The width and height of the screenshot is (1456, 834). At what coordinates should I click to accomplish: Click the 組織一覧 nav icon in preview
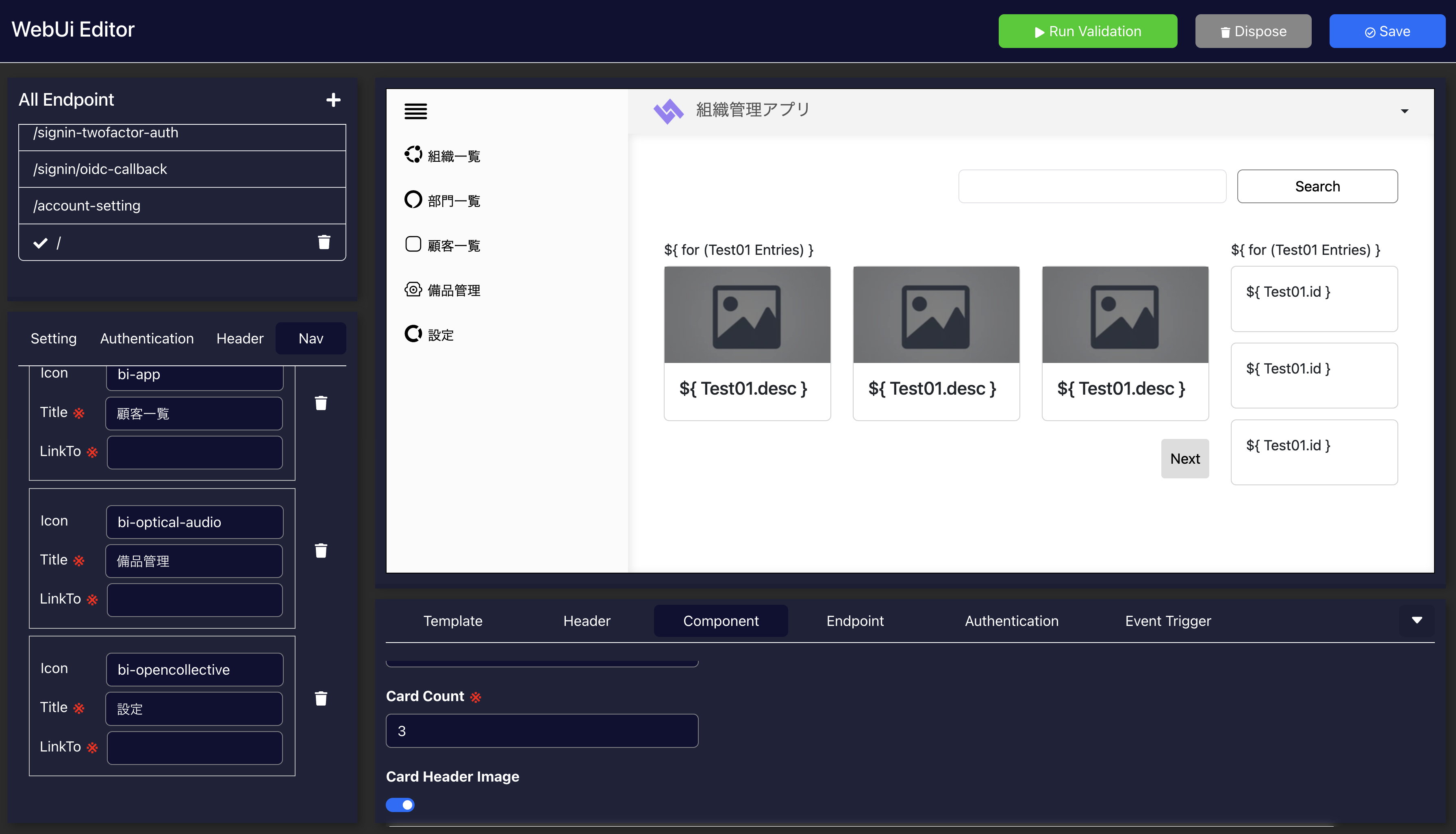pyautogui.click(x=413, y=155)
